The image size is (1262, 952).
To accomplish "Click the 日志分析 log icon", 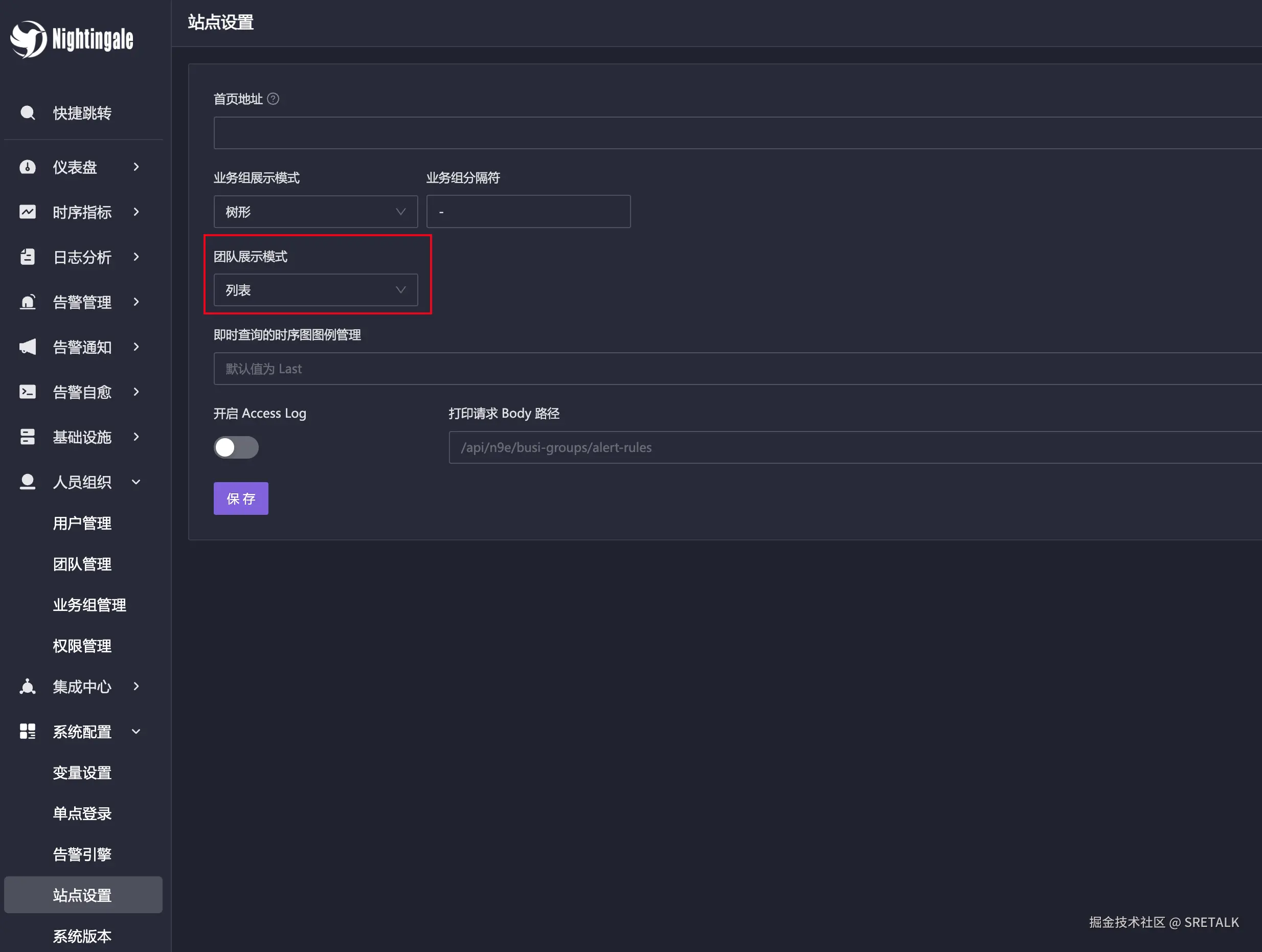I will (x=28, y=257).
